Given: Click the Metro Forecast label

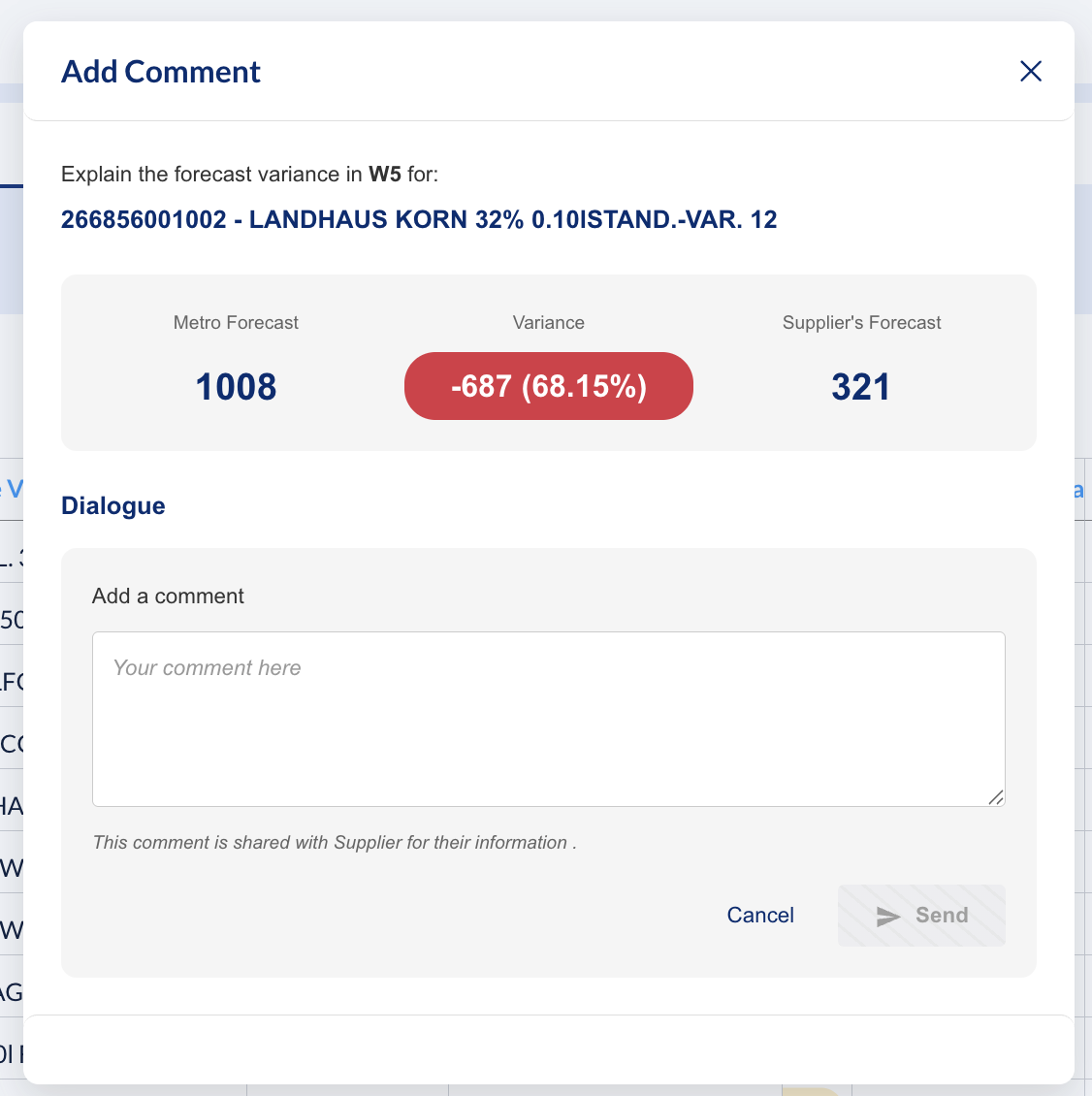Looking at the screenshot, I should (x=236, y=322).
